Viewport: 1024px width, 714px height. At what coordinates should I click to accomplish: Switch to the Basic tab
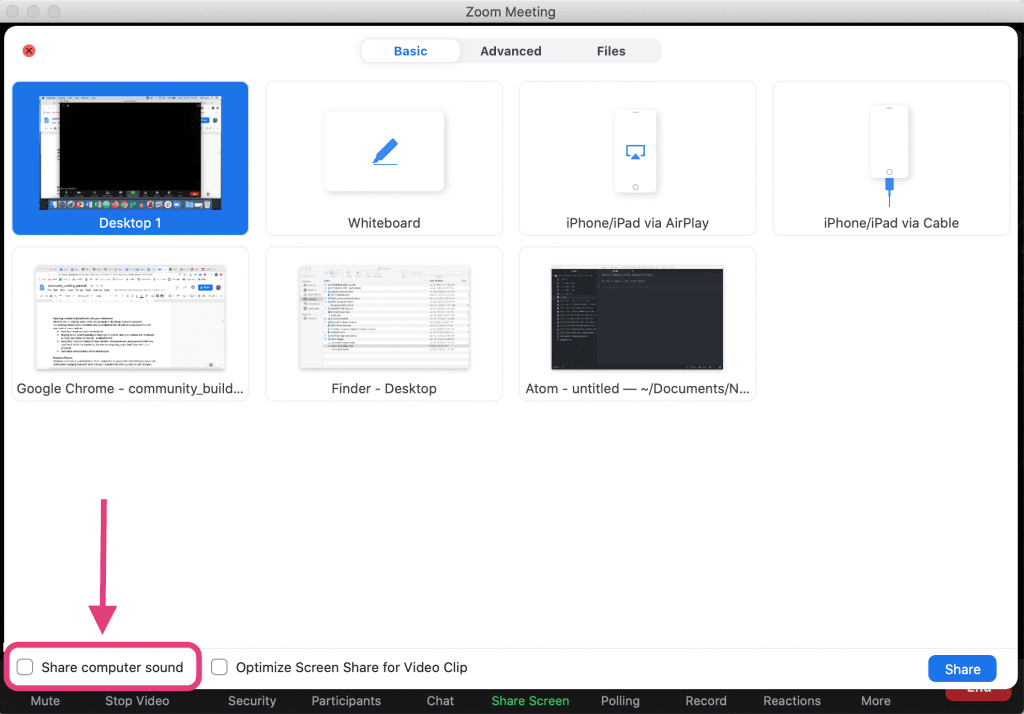pos(410,51)
